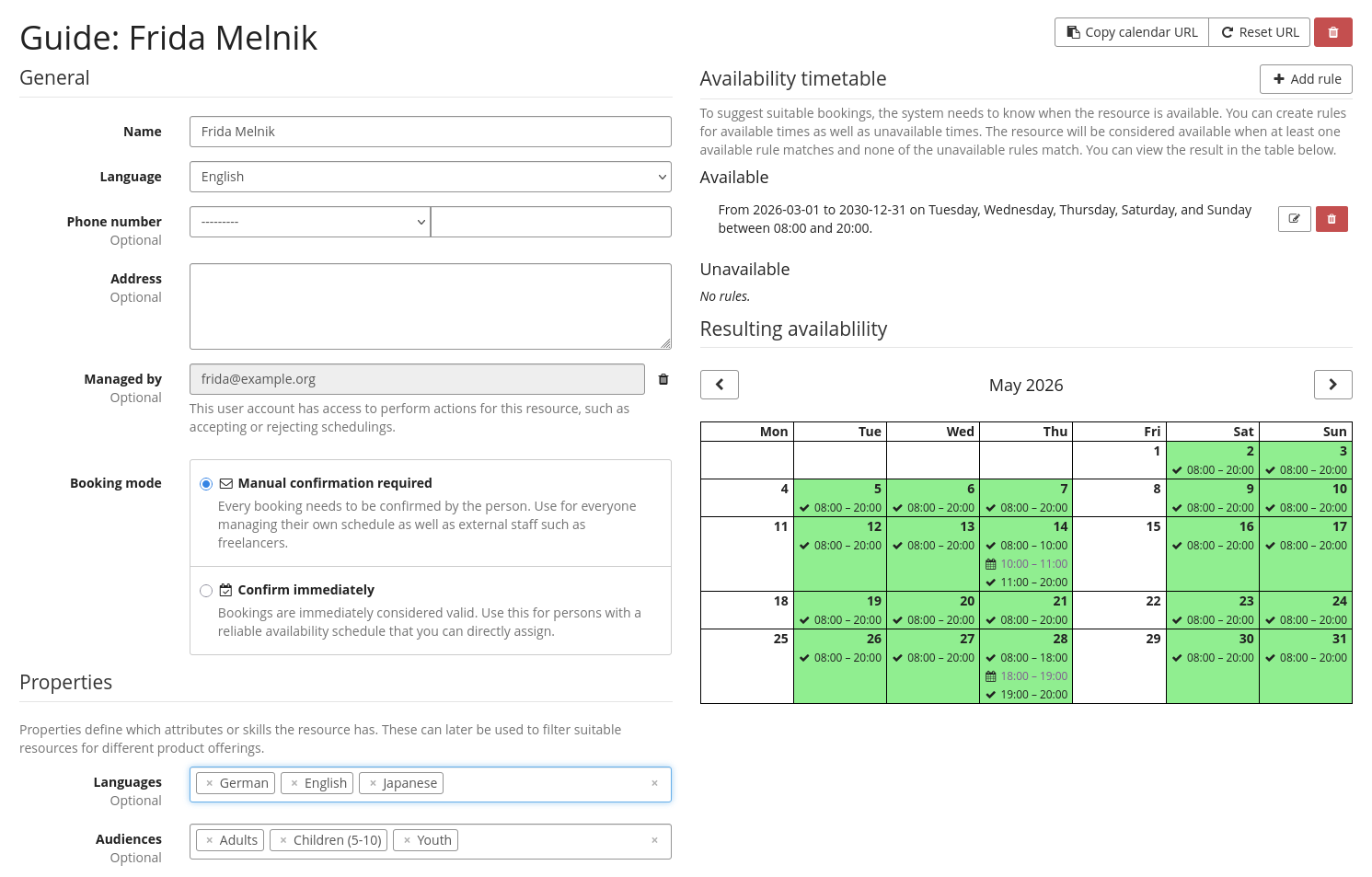1372x877 pixels.
Task: Click into the Address text area
Action: [x=431, y=306]
